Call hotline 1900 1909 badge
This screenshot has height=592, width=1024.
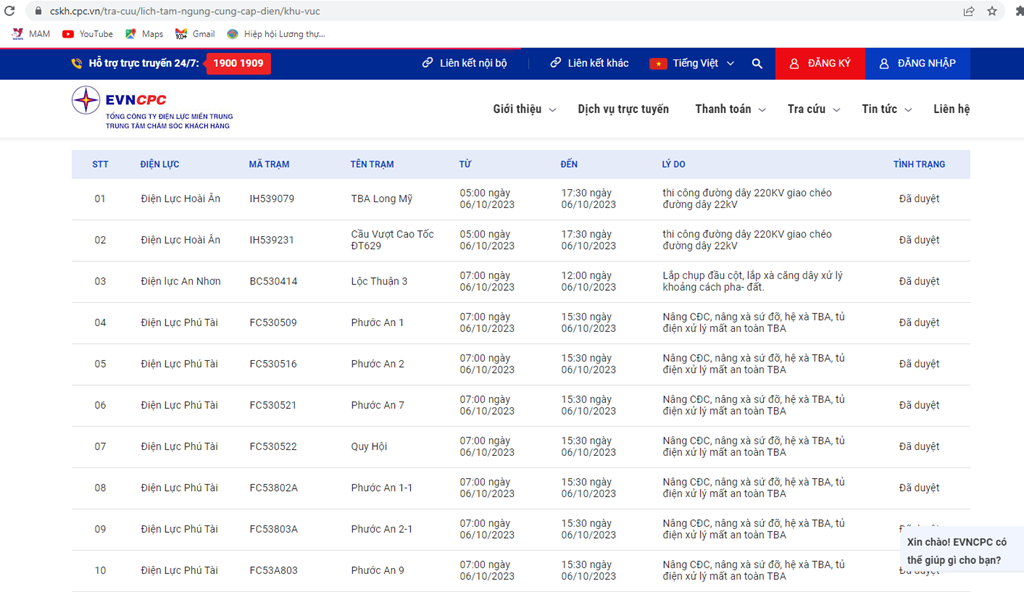tap(238, 63)
